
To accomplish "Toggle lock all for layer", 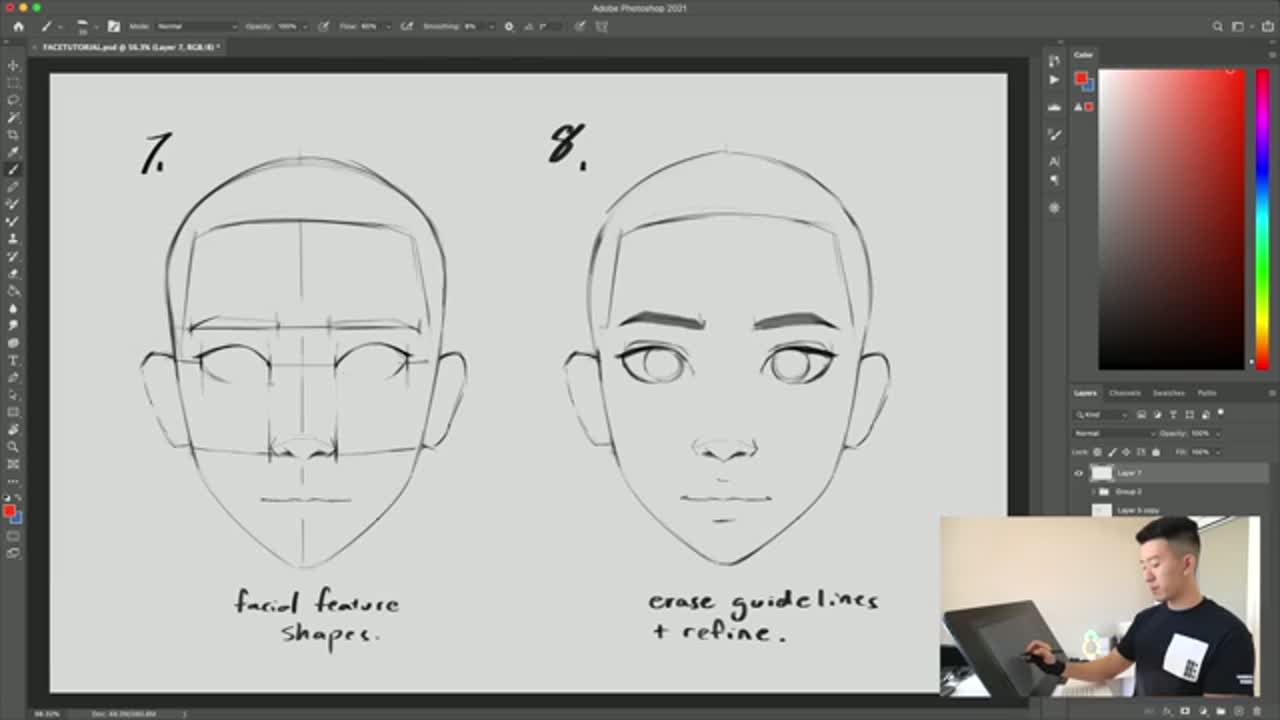I will point(1156,452).
